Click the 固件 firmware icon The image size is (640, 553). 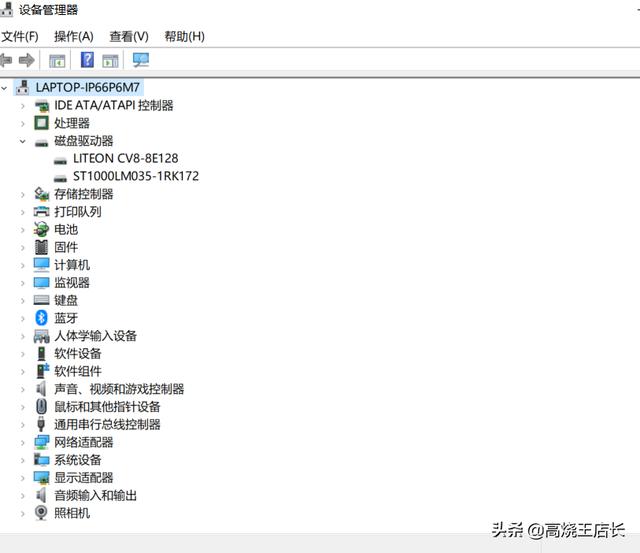tap(41, 247)
